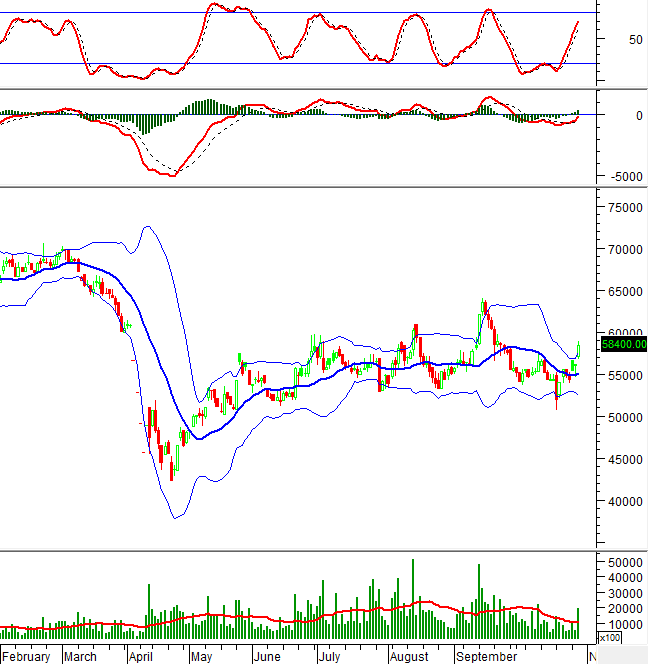Jump to the June month label
This screenshot has width=648, height=664.
point(267,657)
